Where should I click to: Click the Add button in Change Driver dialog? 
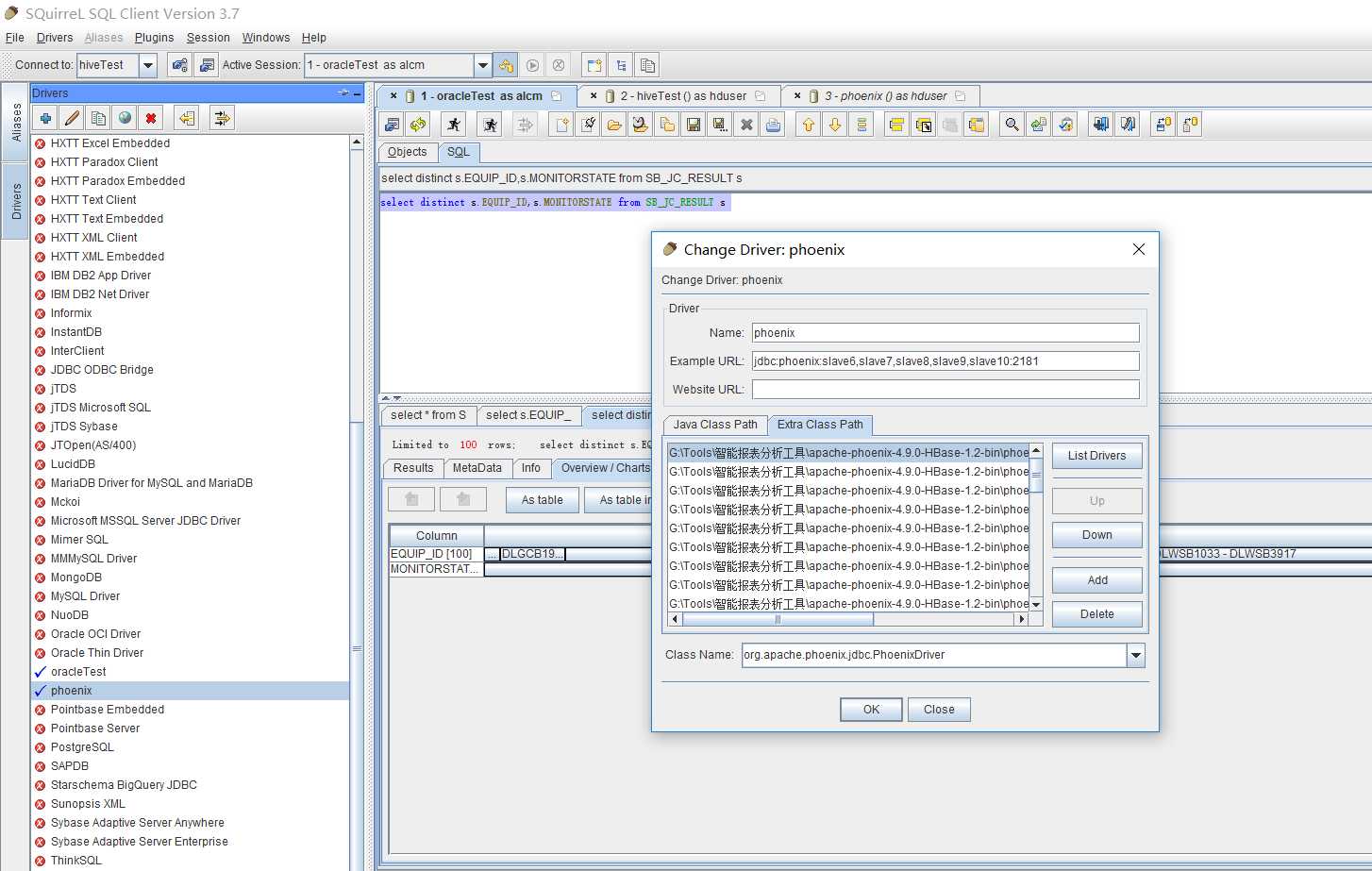(1096, 580)
